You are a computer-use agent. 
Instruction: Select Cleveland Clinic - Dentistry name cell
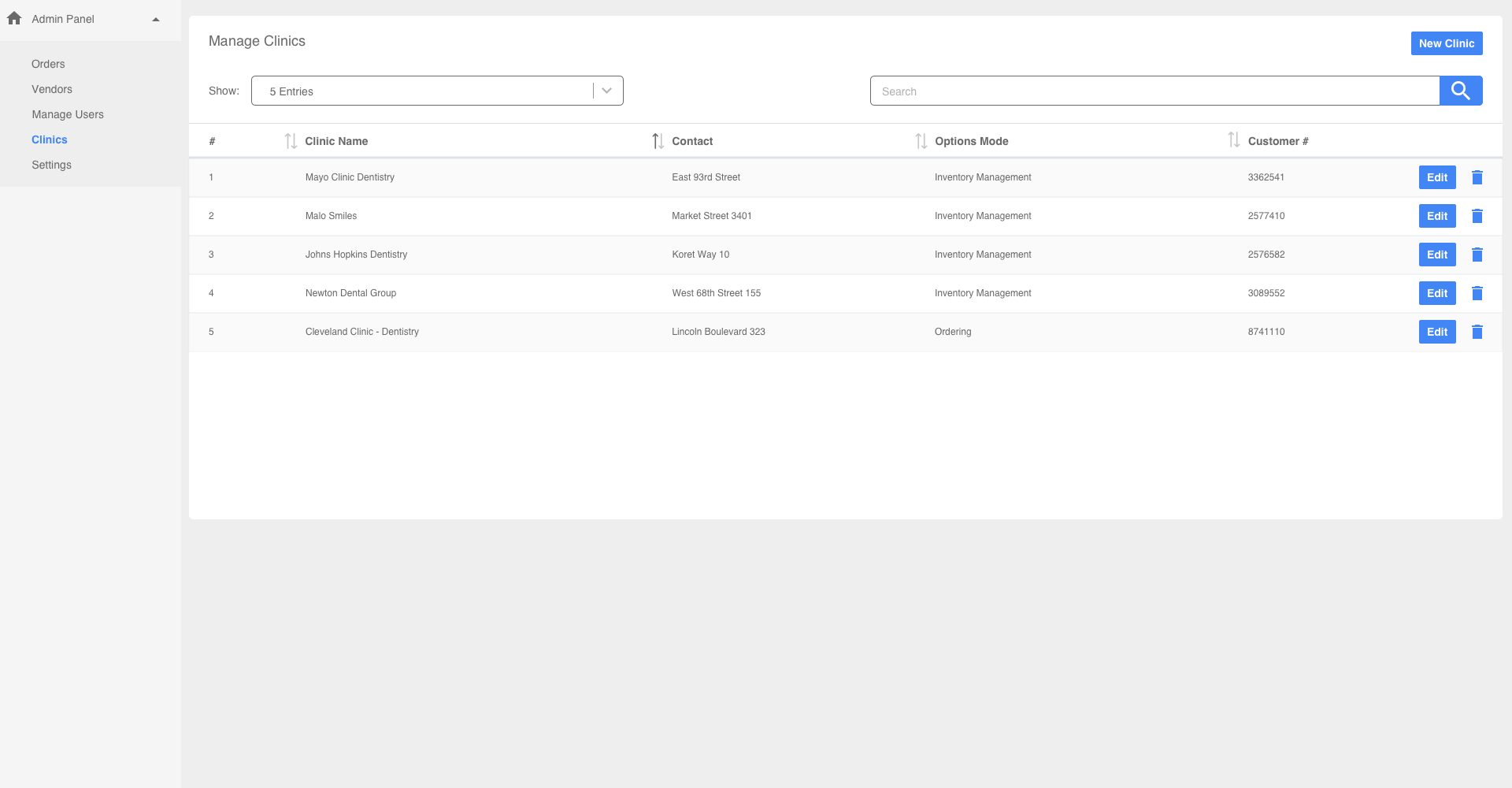tap(362, 332)
